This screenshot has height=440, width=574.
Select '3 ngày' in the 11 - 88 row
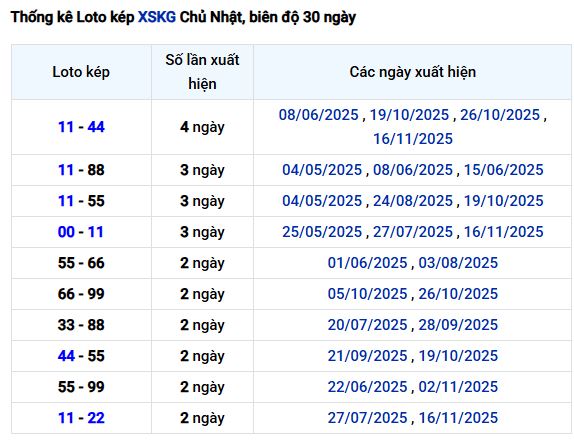pyautogui.click(x=202, y=170)
